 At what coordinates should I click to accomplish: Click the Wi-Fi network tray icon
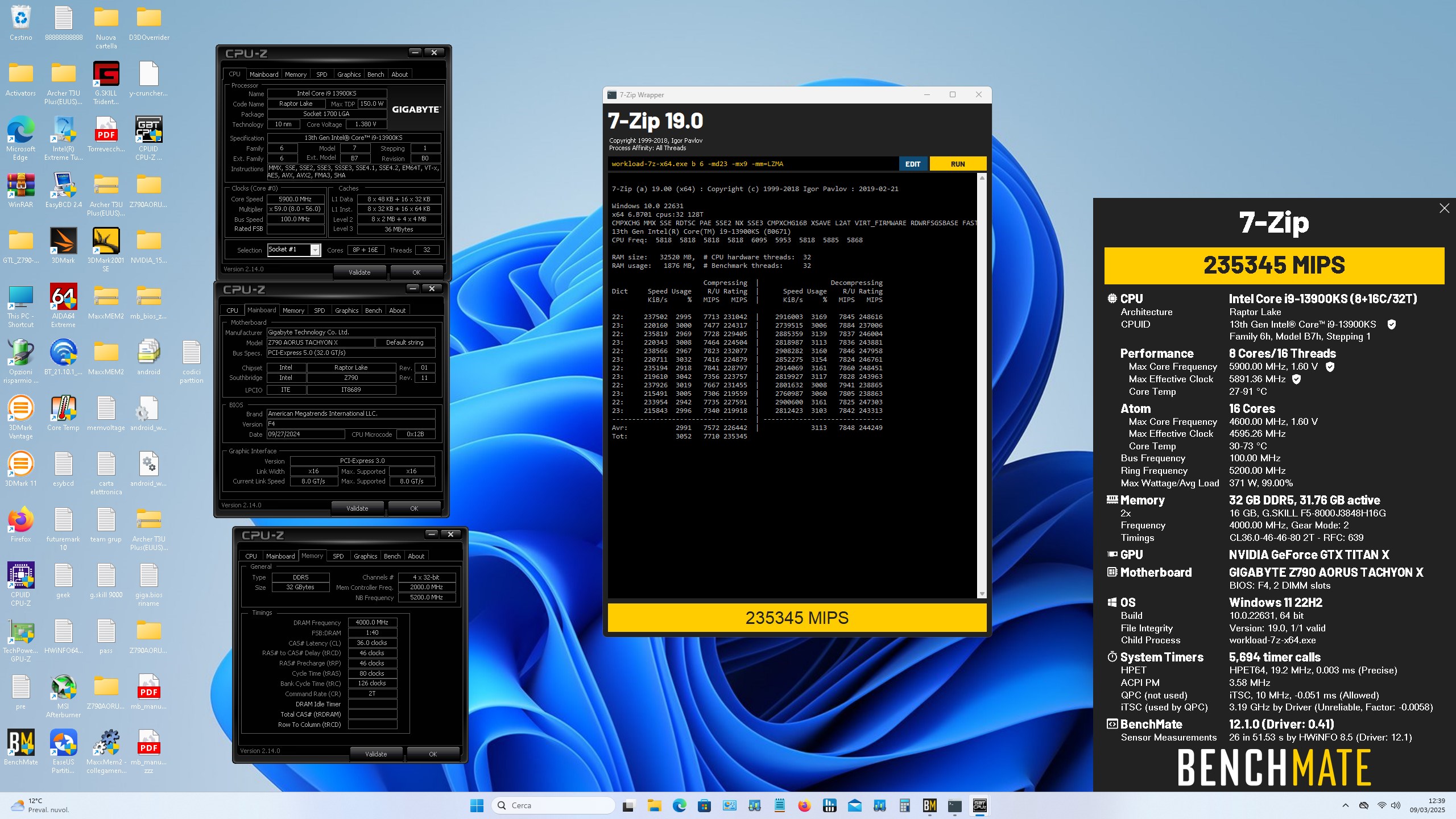click(x=1381, y=805)
